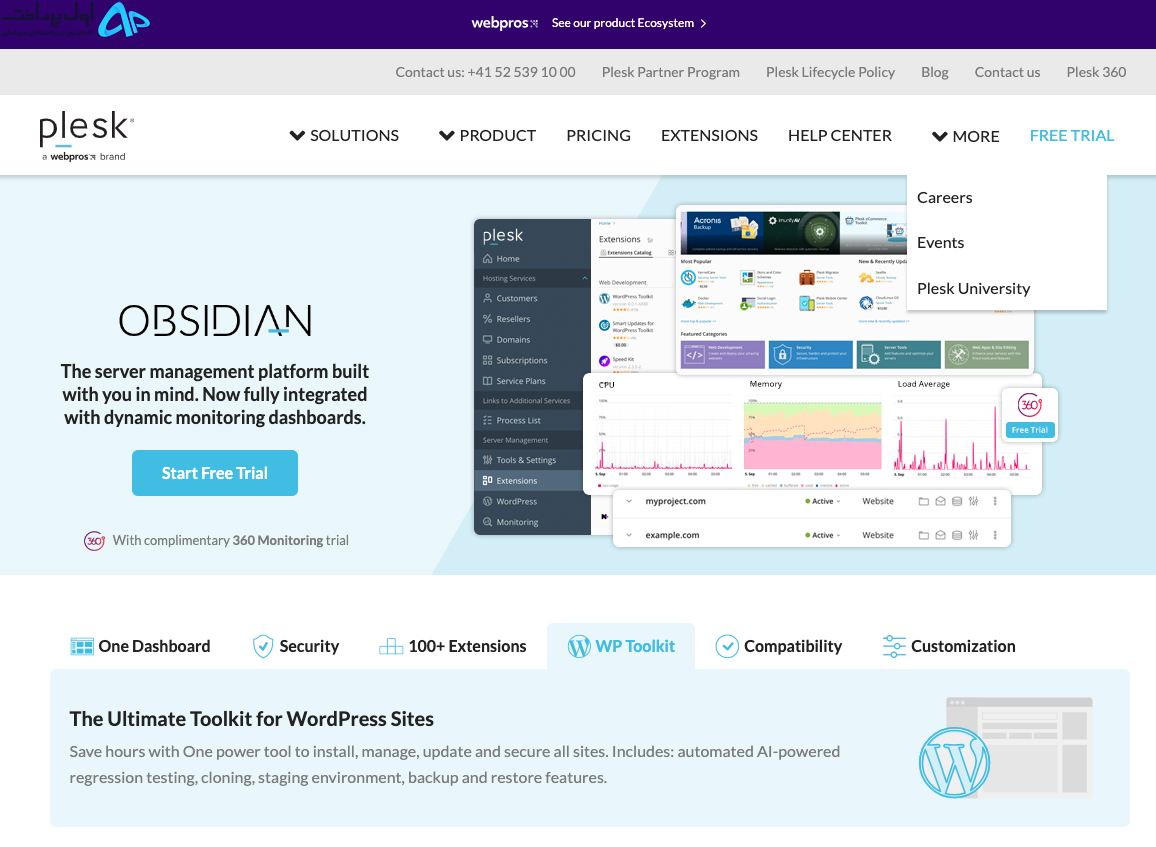
Task: Expand the Solutions menu chevron
Action: (297, 136)
